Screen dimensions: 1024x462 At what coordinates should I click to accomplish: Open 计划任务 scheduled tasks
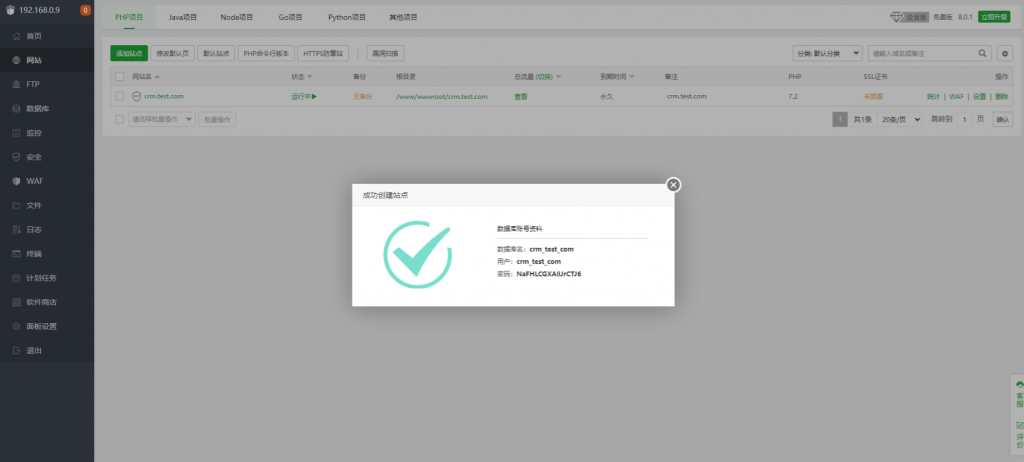coord(41,278)
